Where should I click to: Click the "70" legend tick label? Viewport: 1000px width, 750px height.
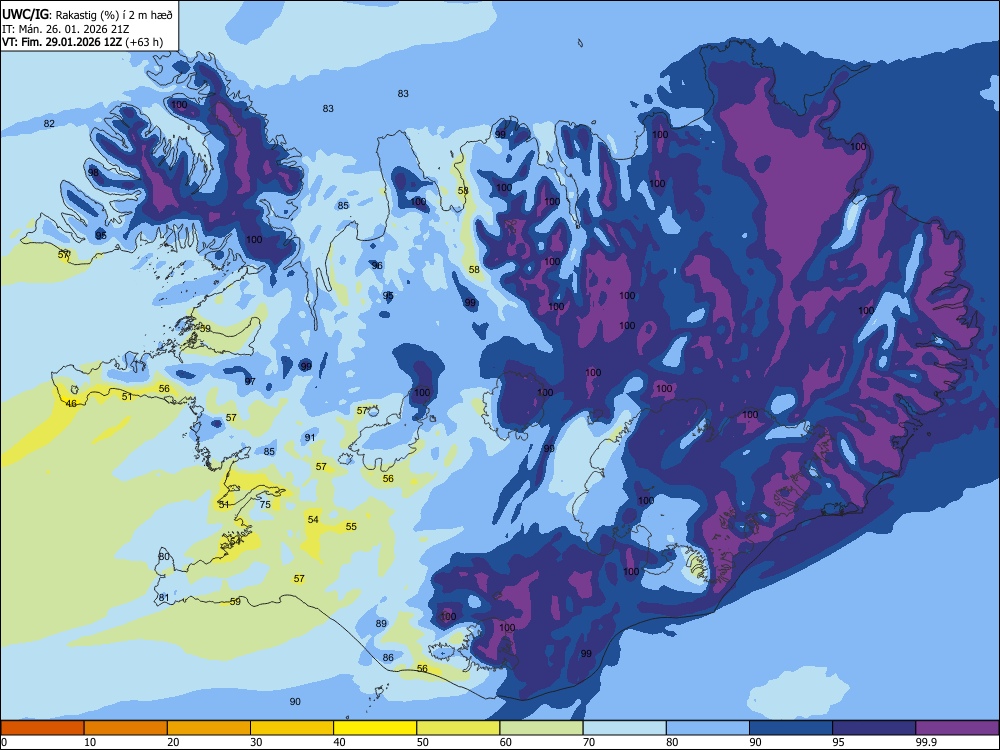(x=589, y=742)
